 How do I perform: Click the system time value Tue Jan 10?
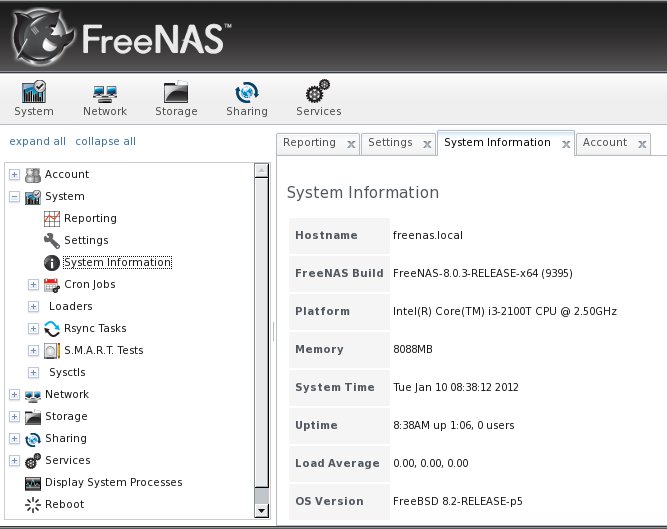456,387
